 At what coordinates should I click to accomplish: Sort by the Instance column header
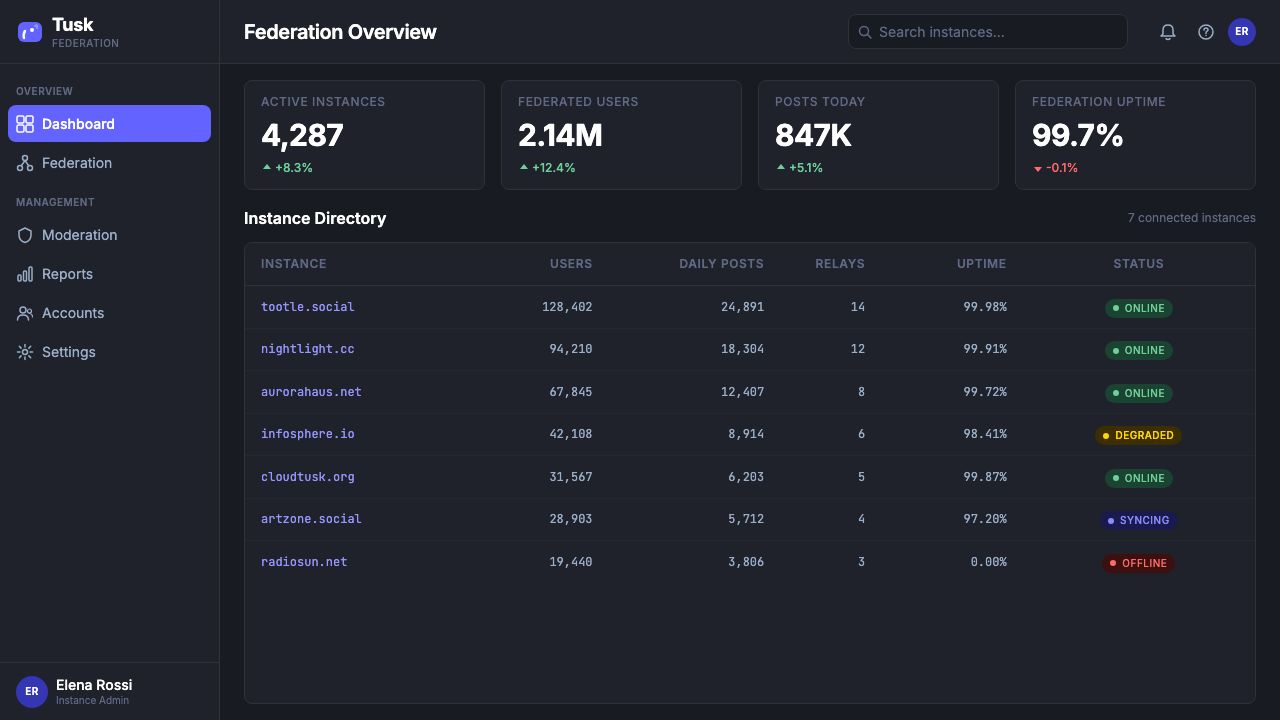coord(294,264)
